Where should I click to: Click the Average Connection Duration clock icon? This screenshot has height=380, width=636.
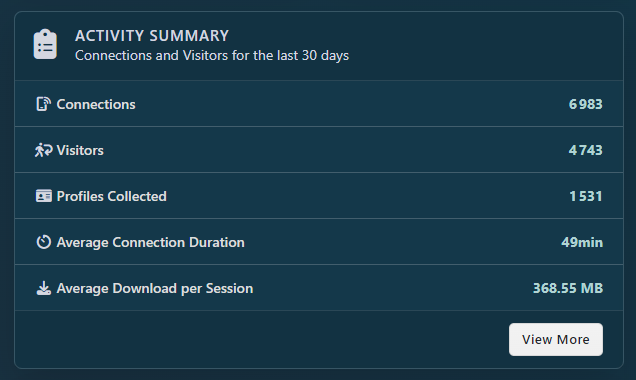point(43,242)
